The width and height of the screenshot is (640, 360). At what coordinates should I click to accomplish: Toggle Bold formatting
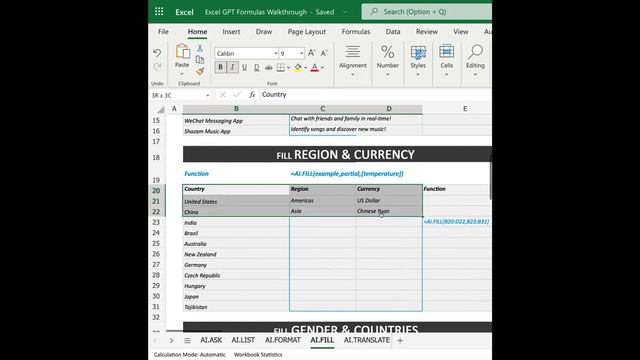click(220, 67)
